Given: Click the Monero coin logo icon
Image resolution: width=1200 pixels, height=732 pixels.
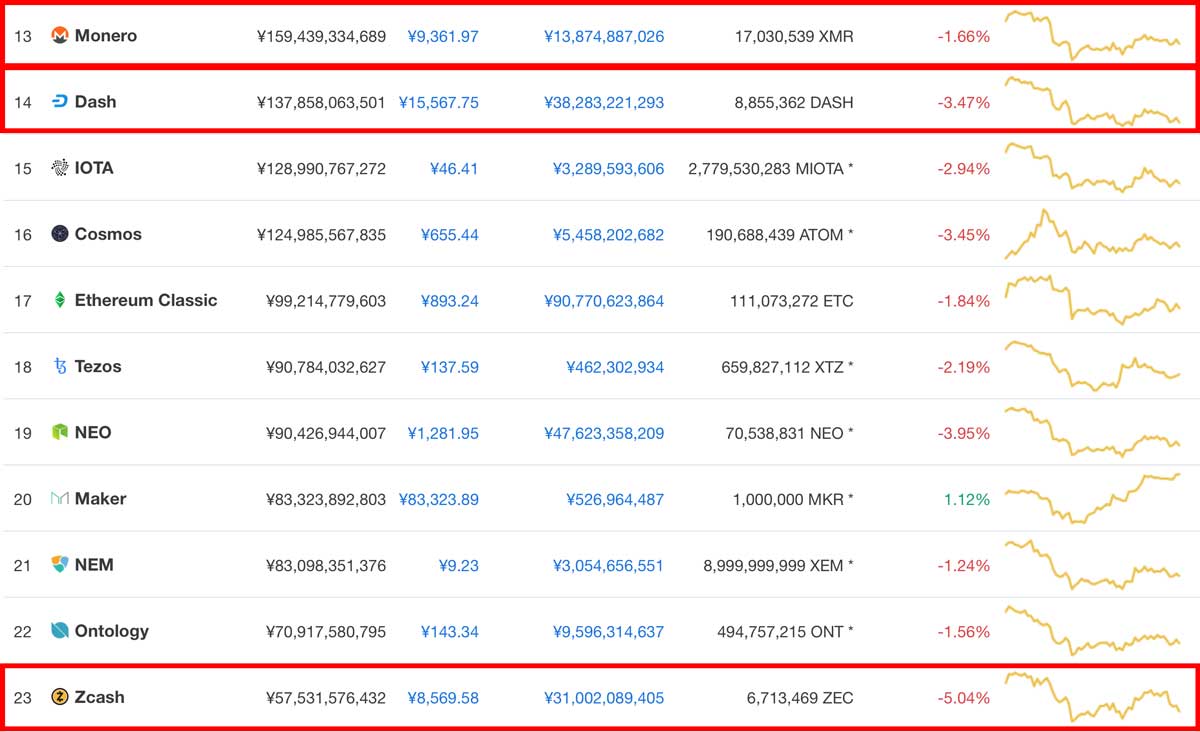Looking at the screenshot, I should [59, 36].
